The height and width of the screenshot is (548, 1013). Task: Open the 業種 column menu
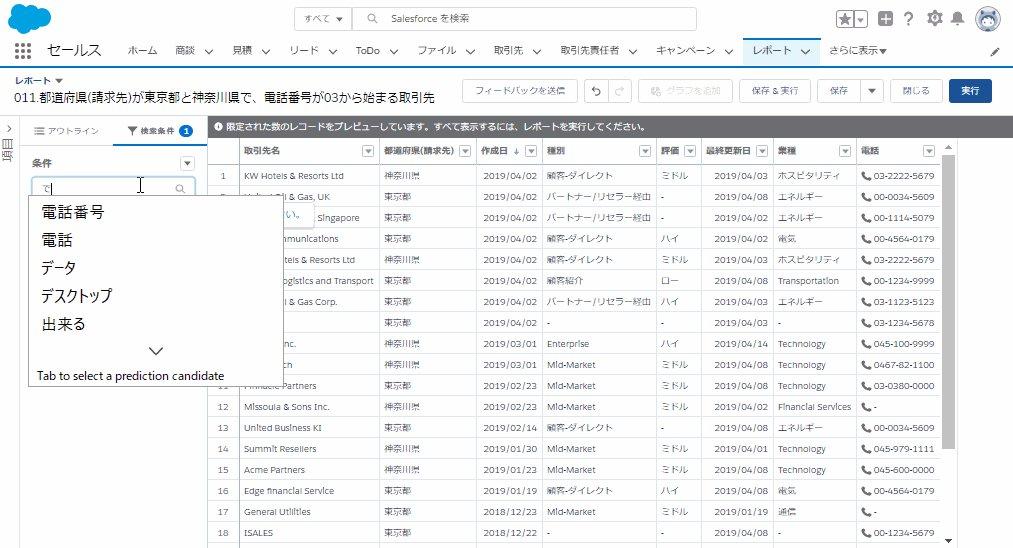pyautogui.click(x=844, y=151)
